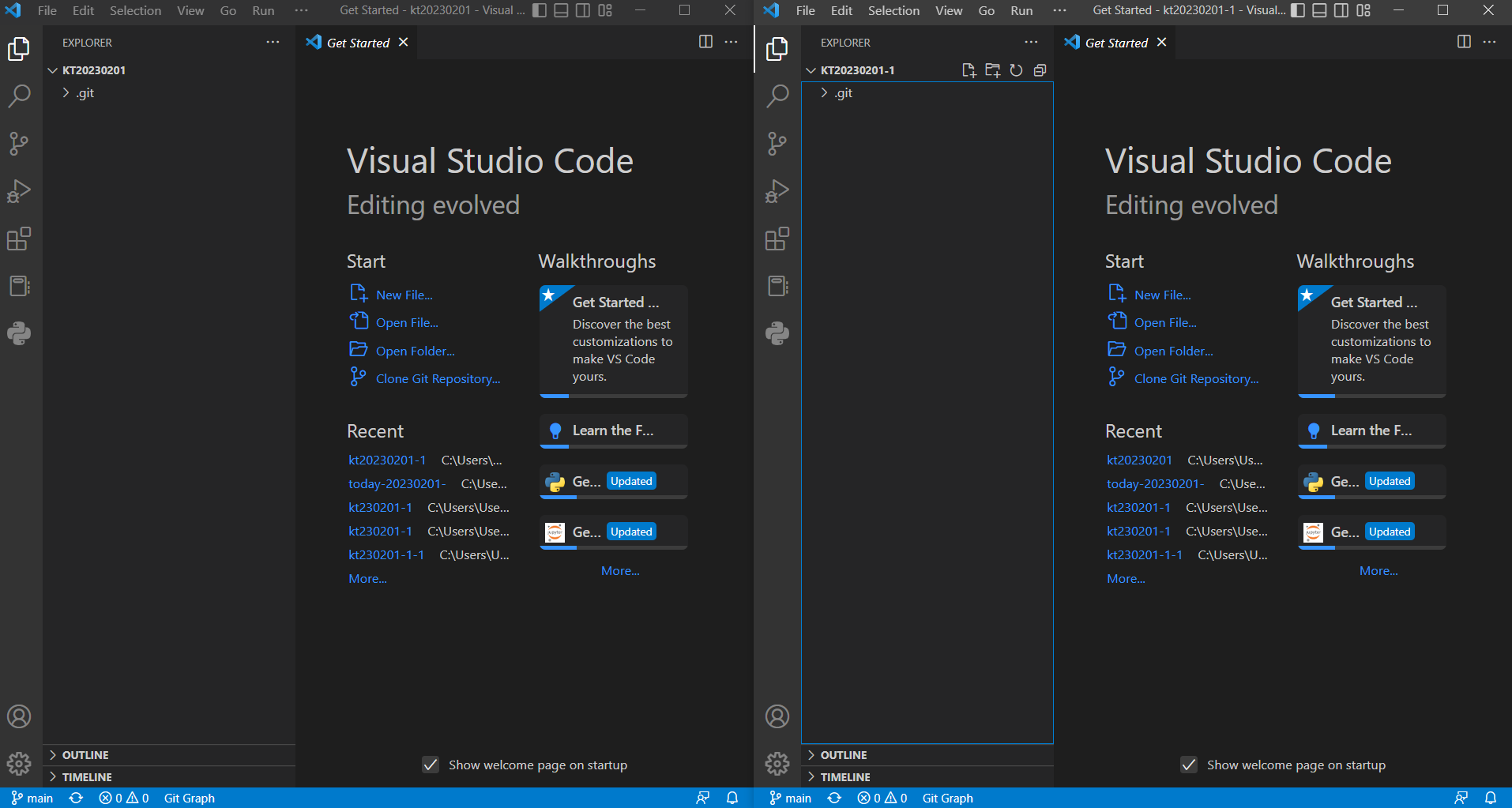Refresh Explorer in right window

click(x=1017, y=70)
